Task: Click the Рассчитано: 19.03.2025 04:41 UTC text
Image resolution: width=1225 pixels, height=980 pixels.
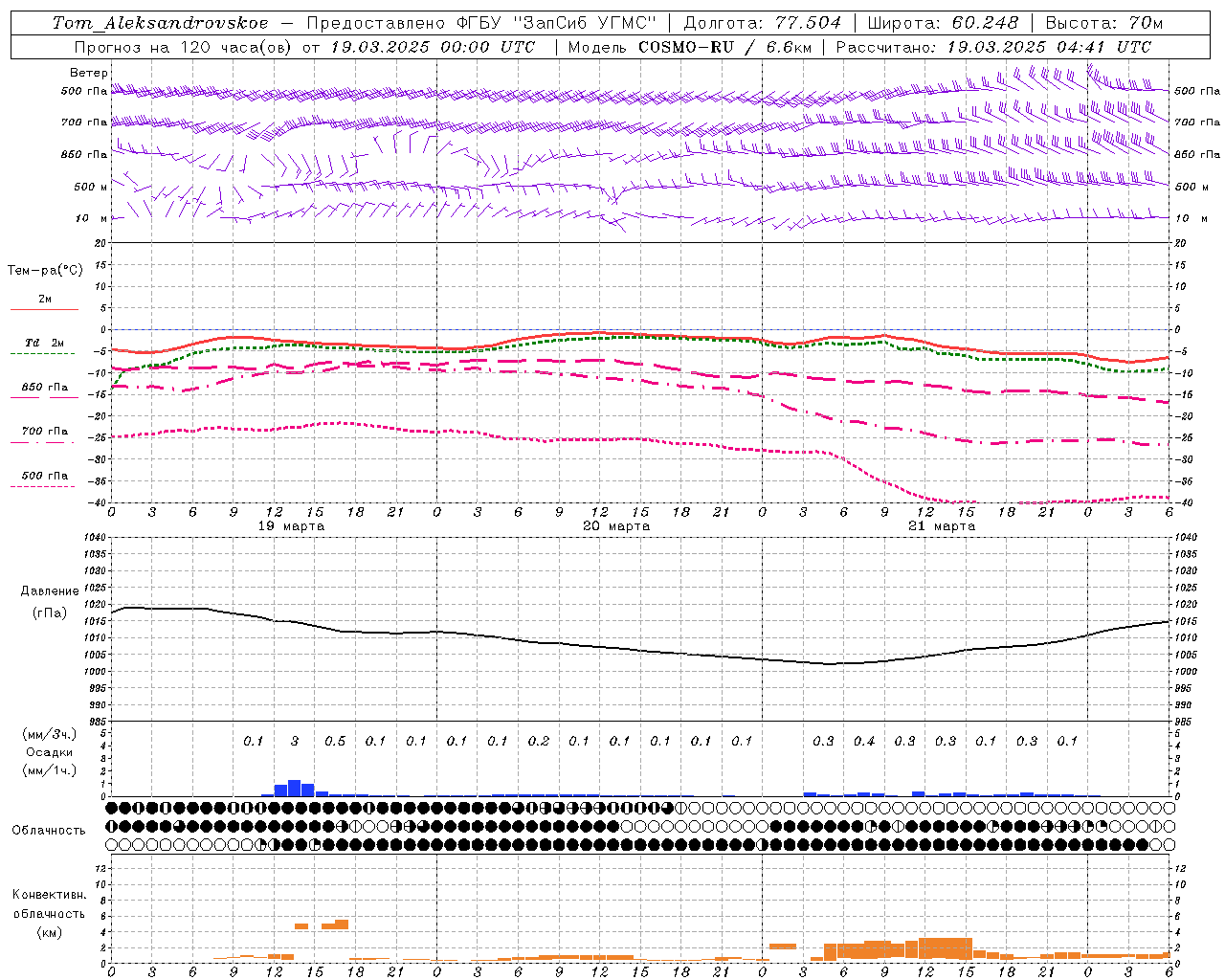Action: pyautogui.click(x=993, y=47)
